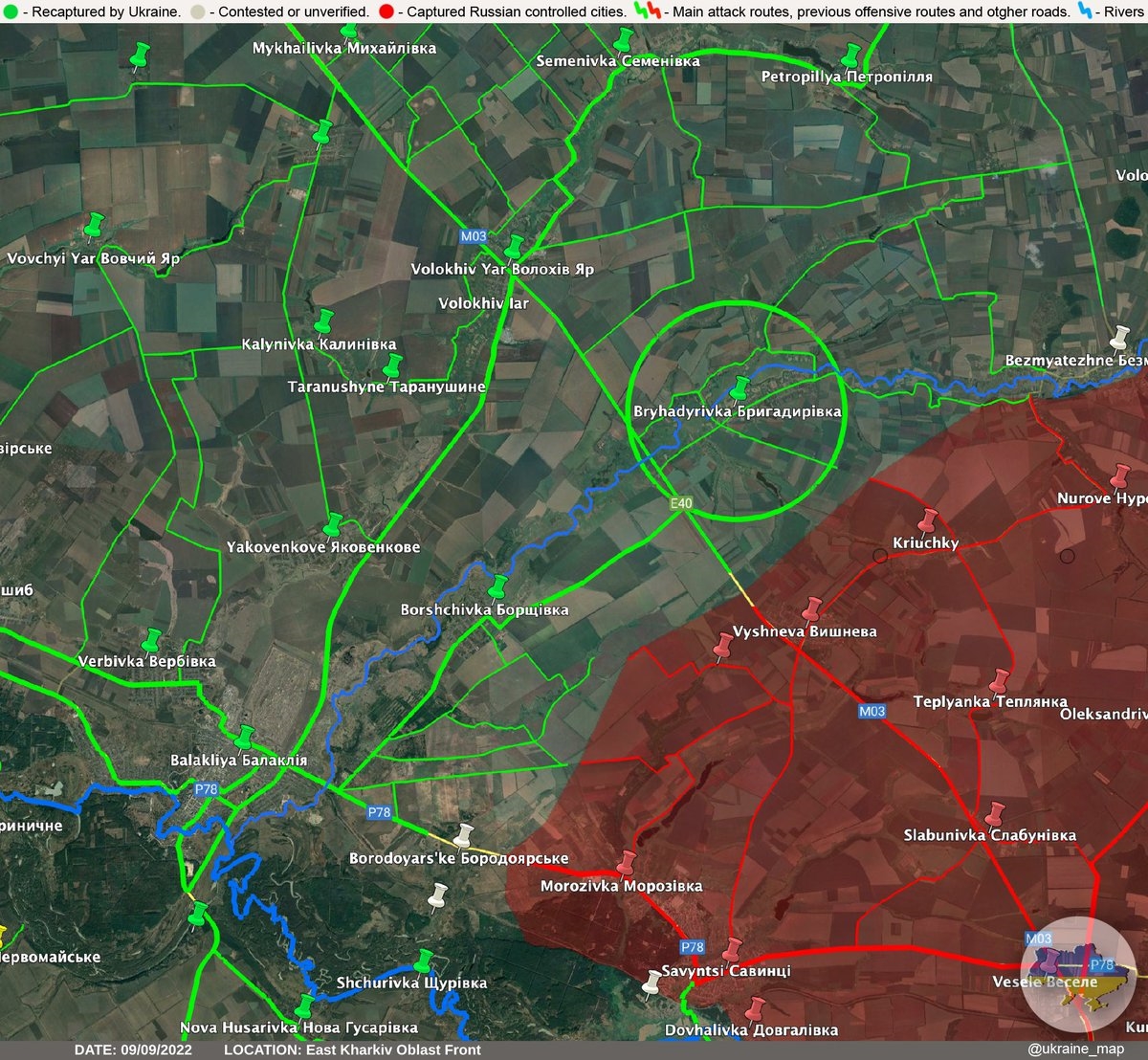Click the green pin at Yakovenkove

[x=333, y=524]
